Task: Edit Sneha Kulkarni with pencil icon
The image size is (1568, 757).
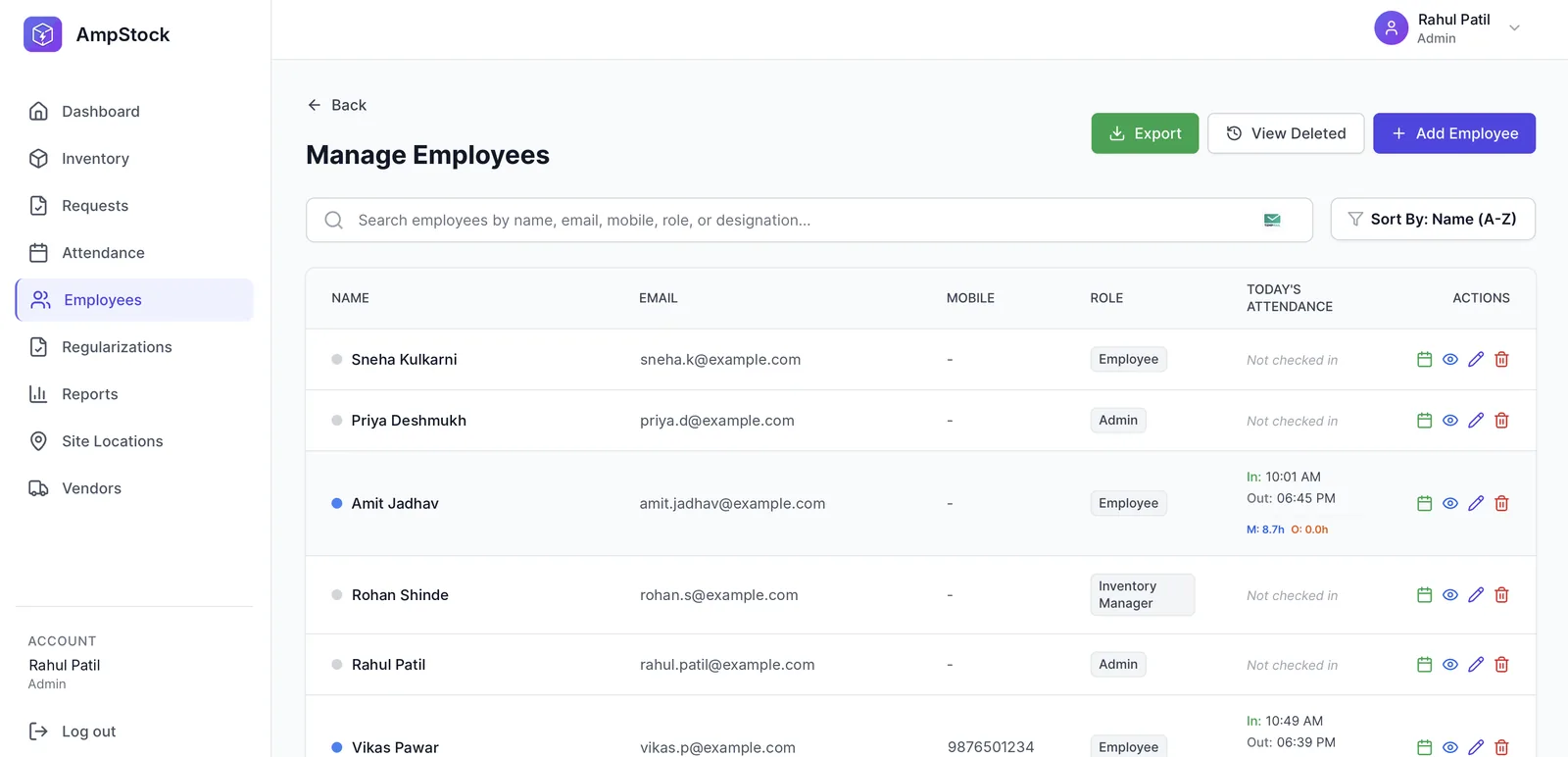Action: click(1476, 360)
